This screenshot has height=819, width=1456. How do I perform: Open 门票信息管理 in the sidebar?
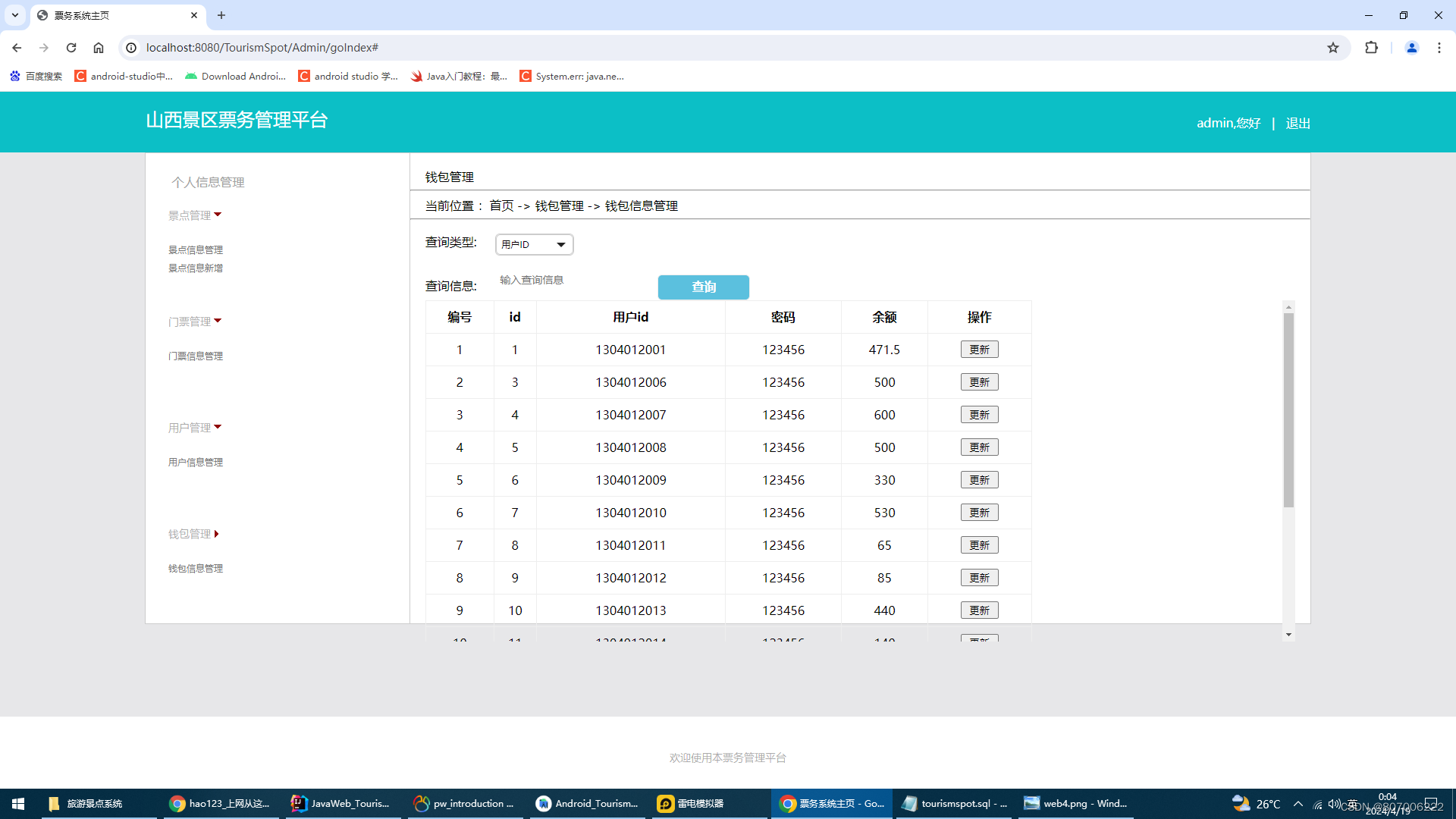click(196, 356)
